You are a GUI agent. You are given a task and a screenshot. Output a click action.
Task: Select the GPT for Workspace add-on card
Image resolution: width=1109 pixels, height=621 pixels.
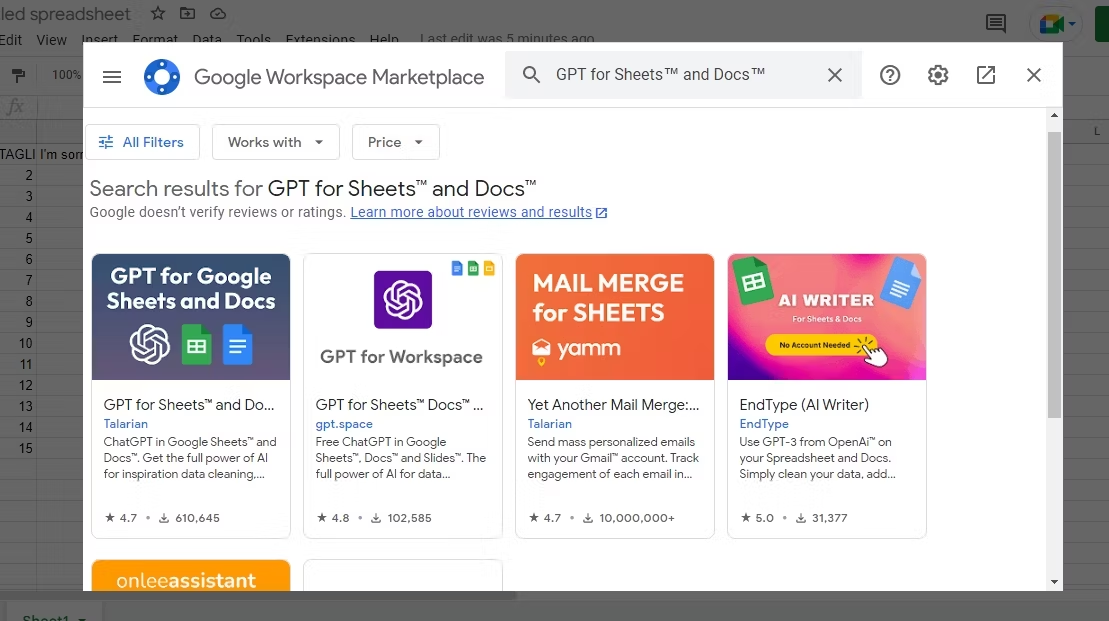402,395
